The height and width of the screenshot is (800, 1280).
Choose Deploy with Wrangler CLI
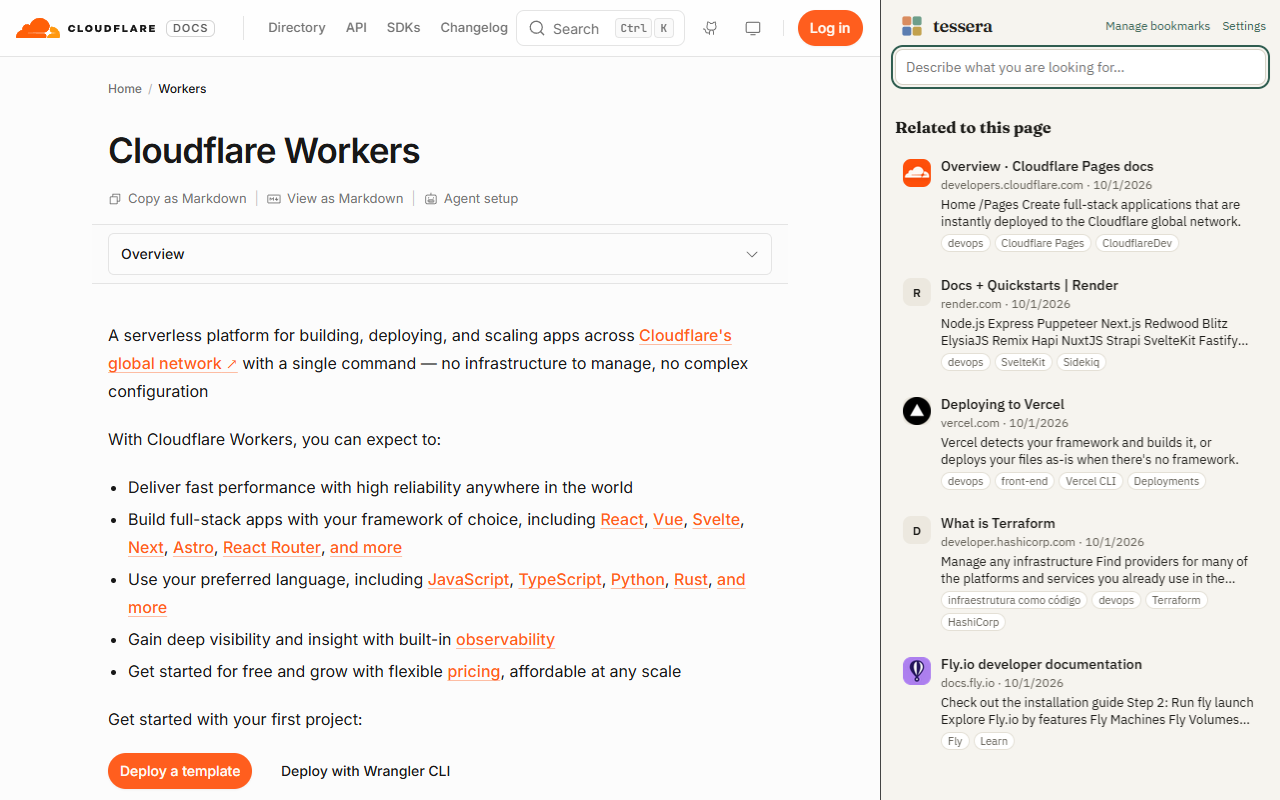pyautogui.click(x=366, y=771)
